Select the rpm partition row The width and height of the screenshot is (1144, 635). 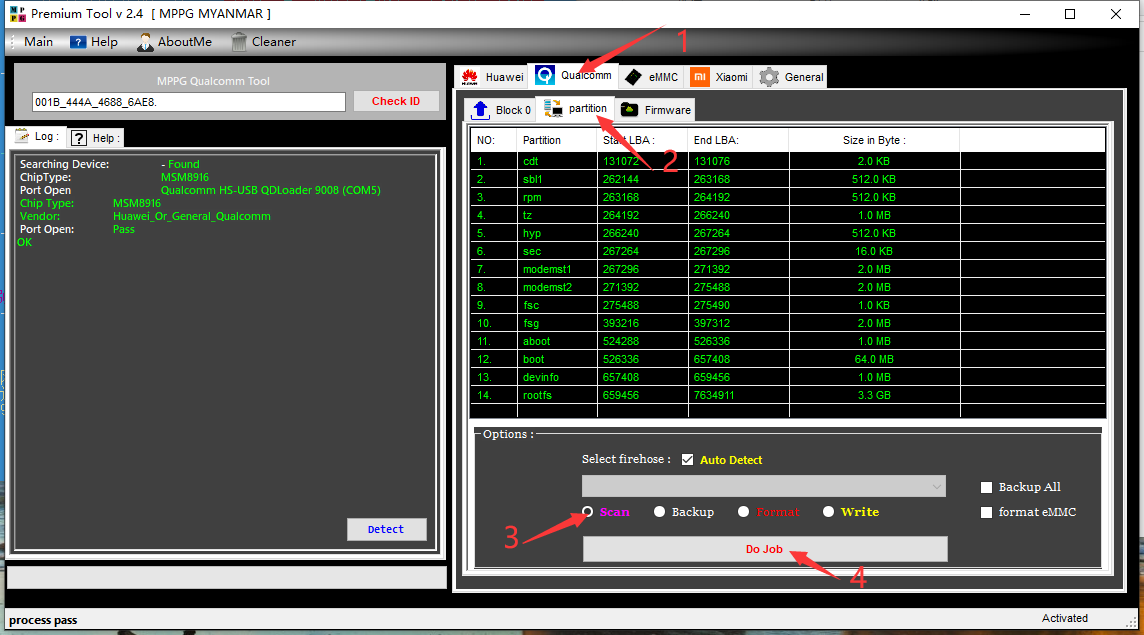coord(788,197)
